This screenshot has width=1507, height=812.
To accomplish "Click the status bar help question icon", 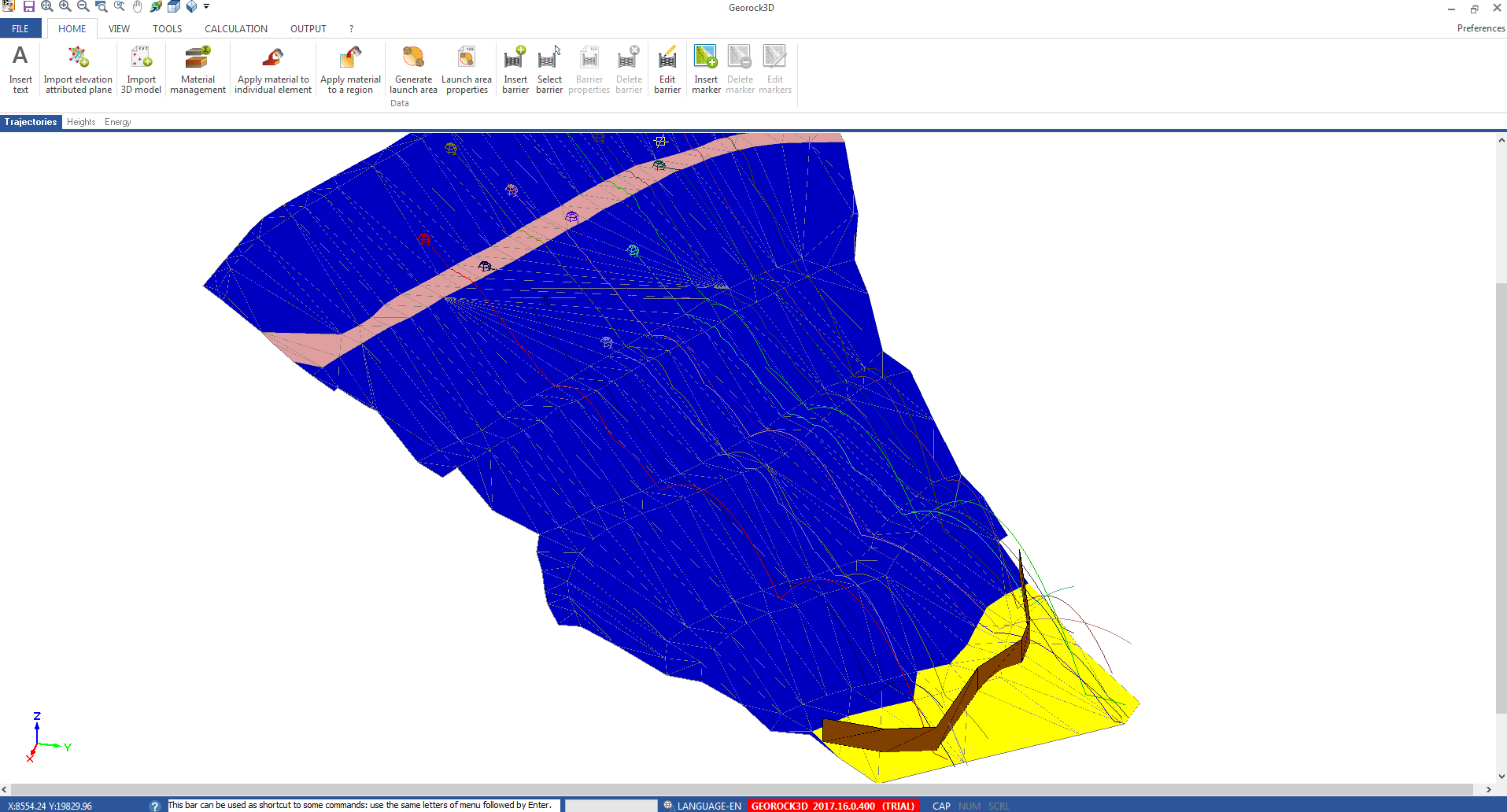I will tap(155, 806).
